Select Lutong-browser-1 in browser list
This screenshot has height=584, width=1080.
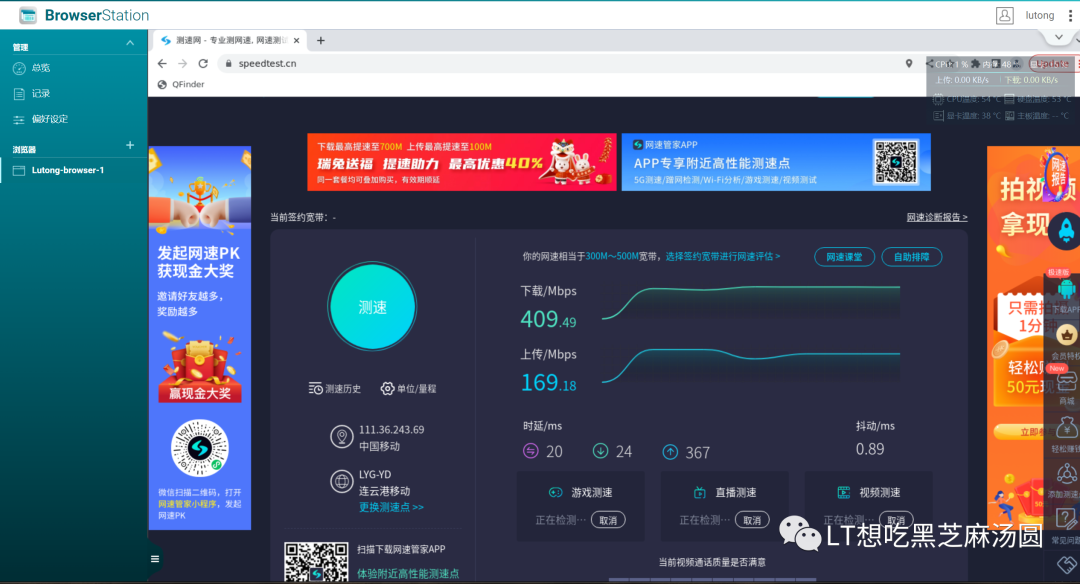tap(68, 170)
